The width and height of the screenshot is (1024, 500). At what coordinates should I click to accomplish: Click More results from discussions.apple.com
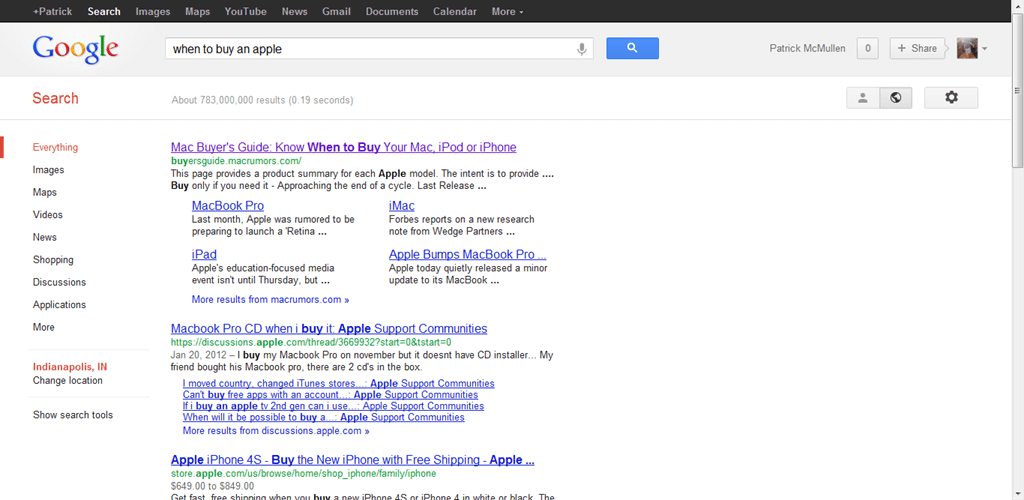pos(276,431)
